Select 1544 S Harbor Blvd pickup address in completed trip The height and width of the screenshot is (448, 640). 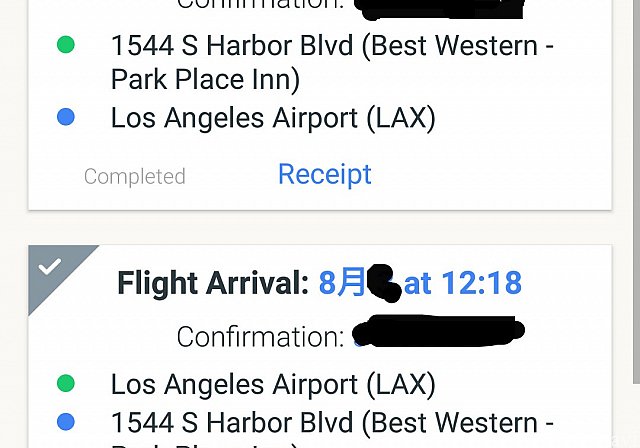click(332, 62)
